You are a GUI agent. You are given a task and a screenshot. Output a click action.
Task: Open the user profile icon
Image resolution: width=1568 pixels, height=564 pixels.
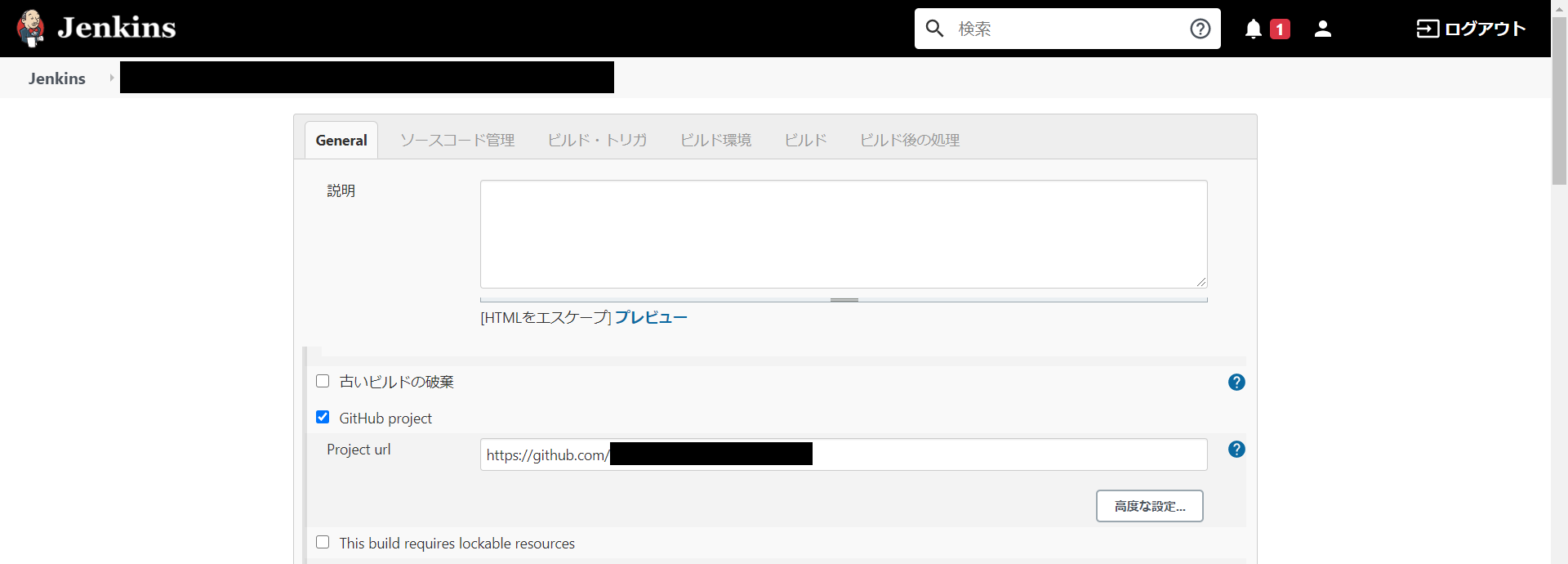(1323, 29)
